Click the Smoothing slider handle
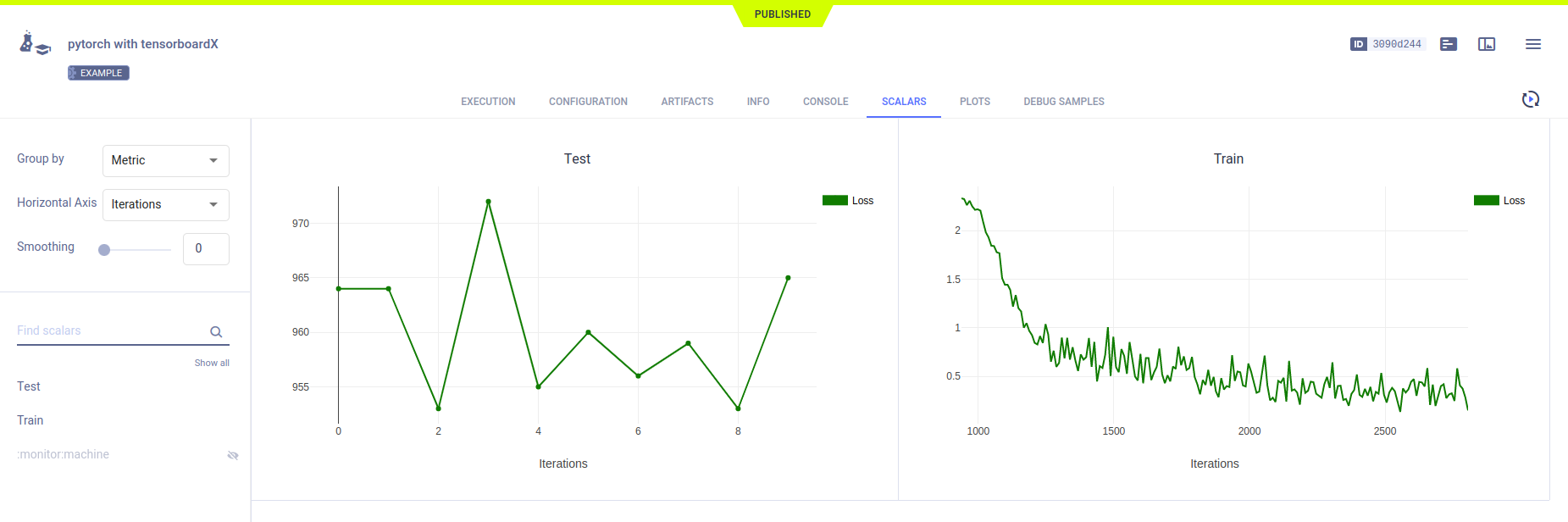This screenshot has width=1568, height=522. tap(104, 250)
